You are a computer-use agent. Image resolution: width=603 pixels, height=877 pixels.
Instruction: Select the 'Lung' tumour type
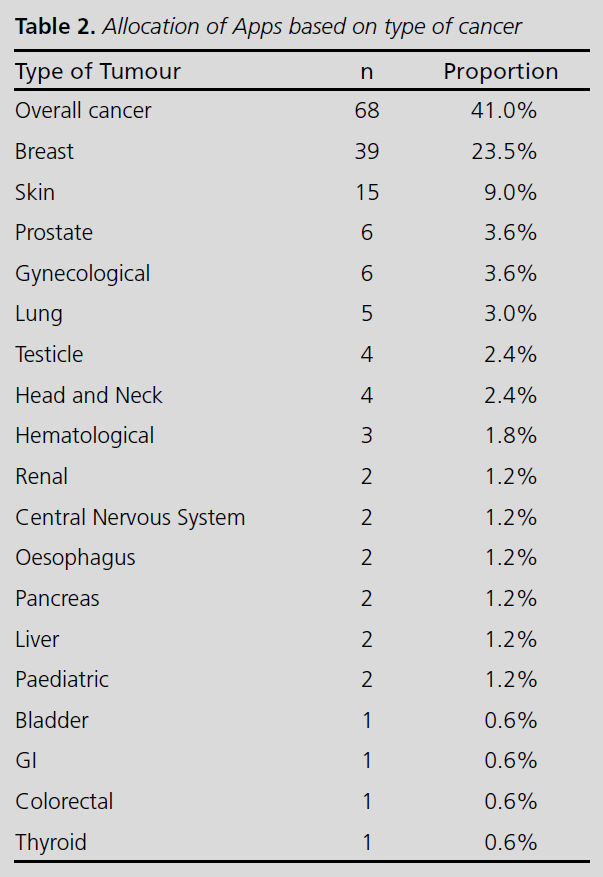pos(39,314)
